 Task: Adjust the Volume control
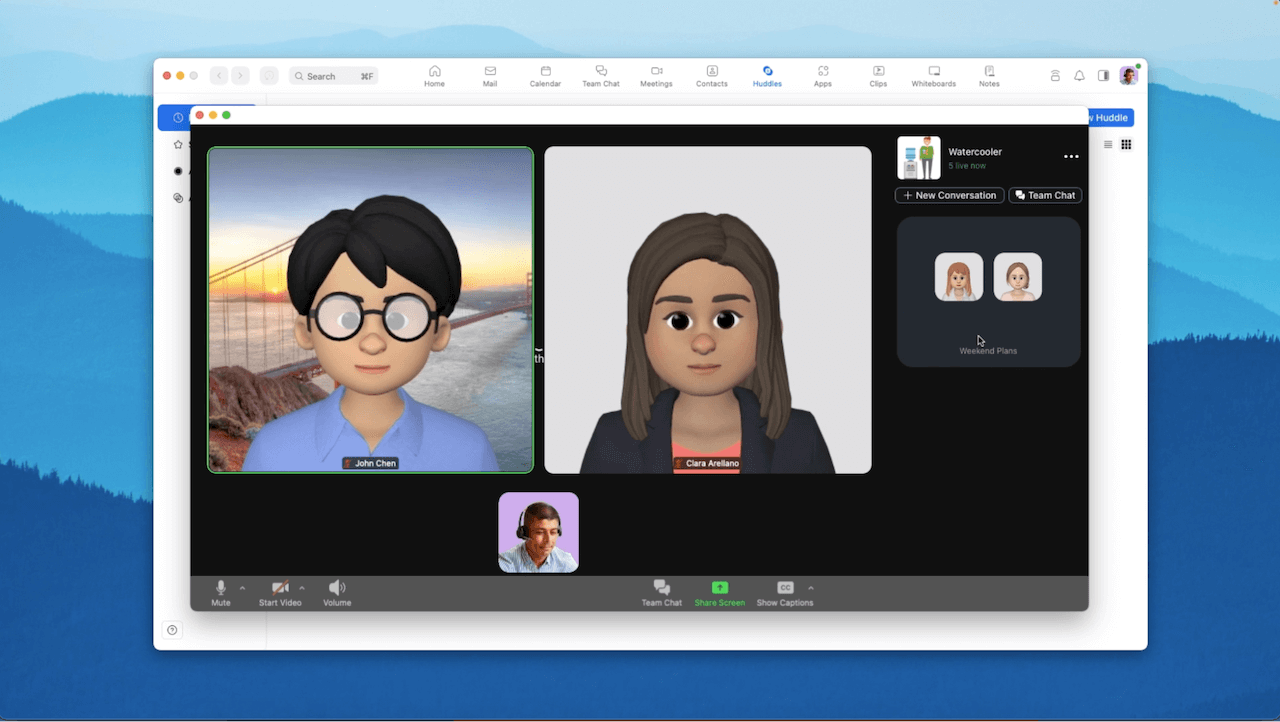click(x=337, y=592)
